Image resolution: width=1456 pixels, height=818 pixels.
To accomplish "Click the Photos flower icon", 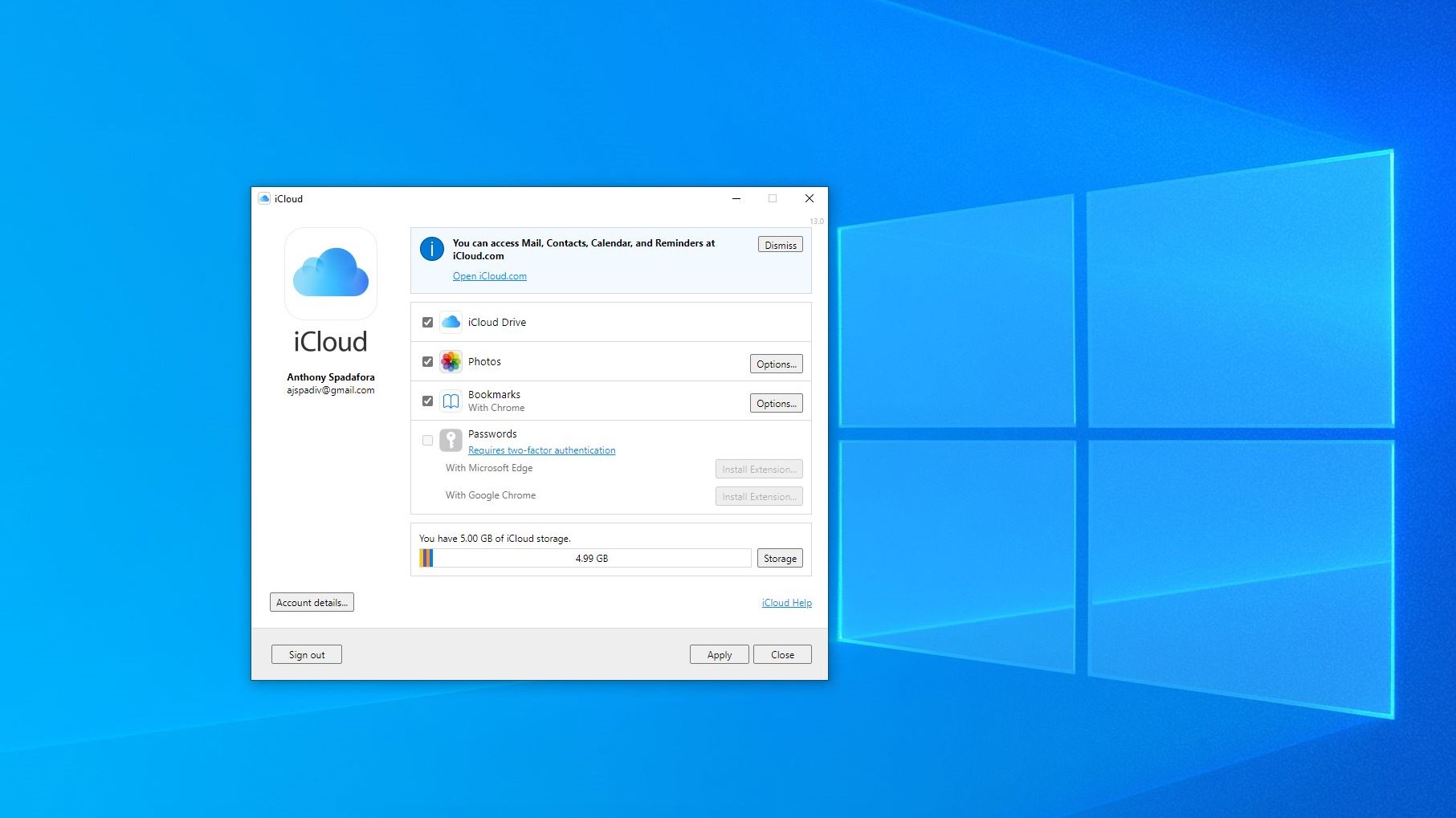I will tap(451, 361).
